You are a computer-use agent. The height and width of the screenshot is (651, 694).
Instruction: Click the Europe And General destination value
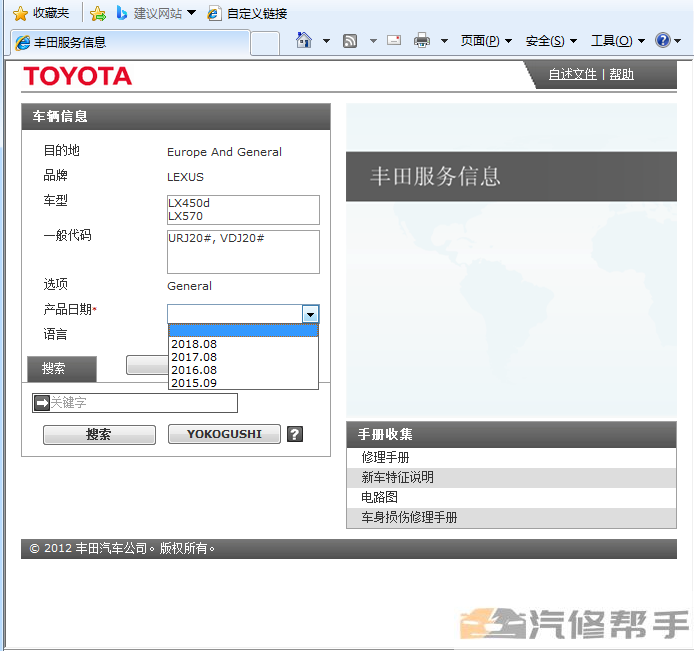click(x=224, y=152)
